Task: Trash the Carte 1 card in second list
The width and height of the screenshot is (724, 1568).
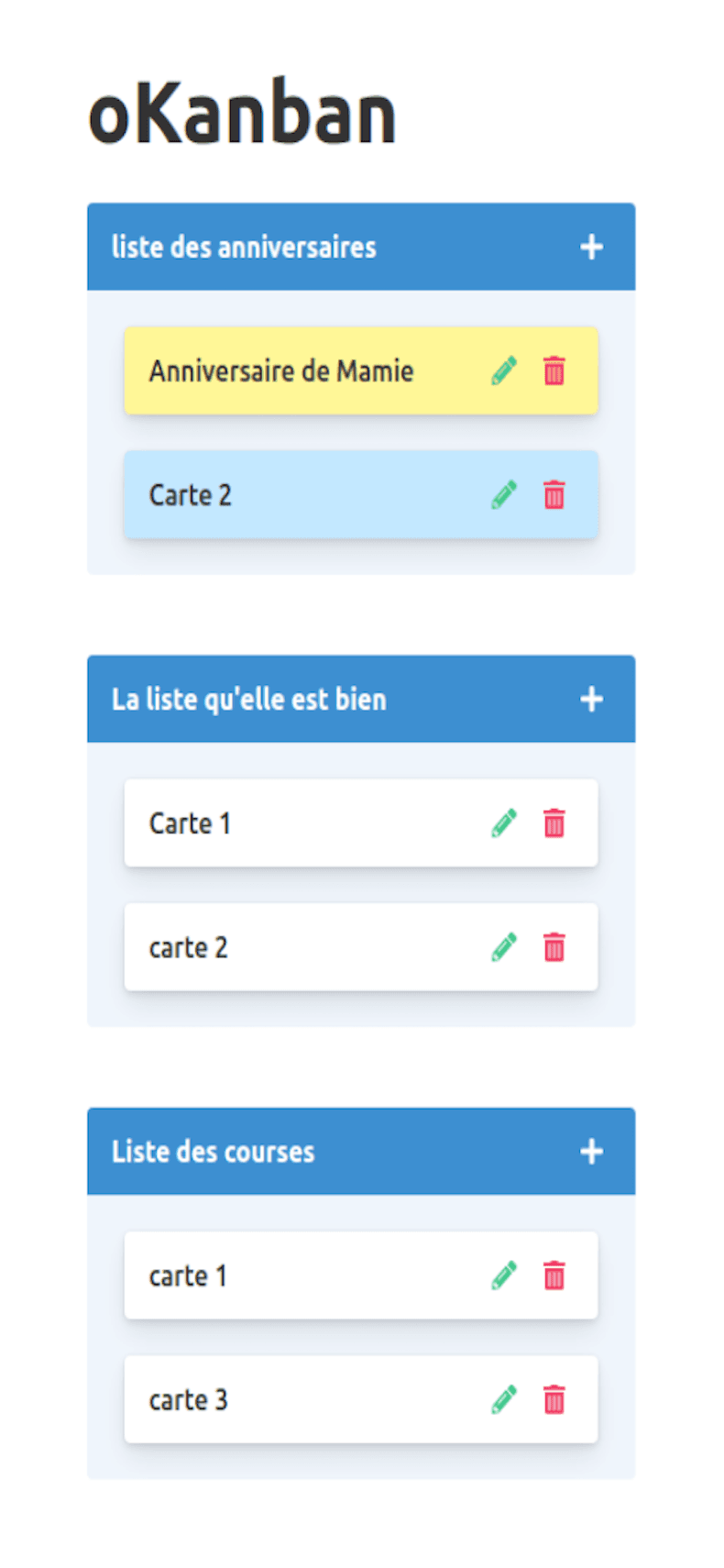Action: tap(554, 823)
